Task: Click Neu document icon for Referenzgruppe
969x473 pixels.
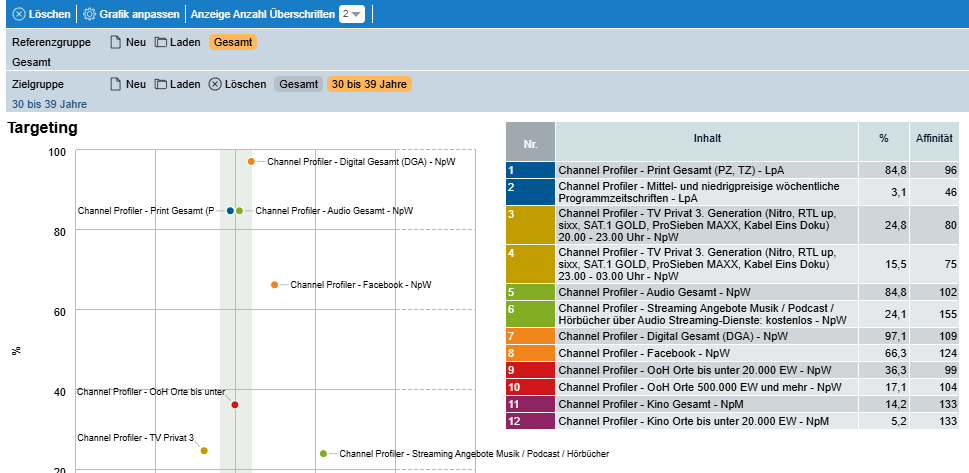Action: (x=116, y=43)
